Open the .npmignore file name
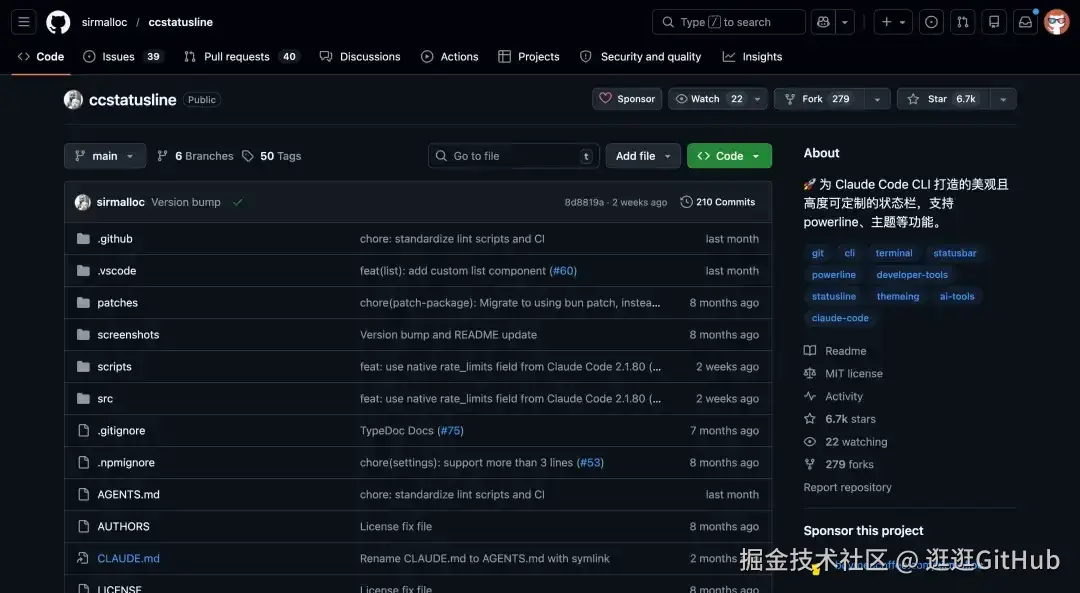Viewport: 1080px width, 593px height. click(x=126, y=462)
